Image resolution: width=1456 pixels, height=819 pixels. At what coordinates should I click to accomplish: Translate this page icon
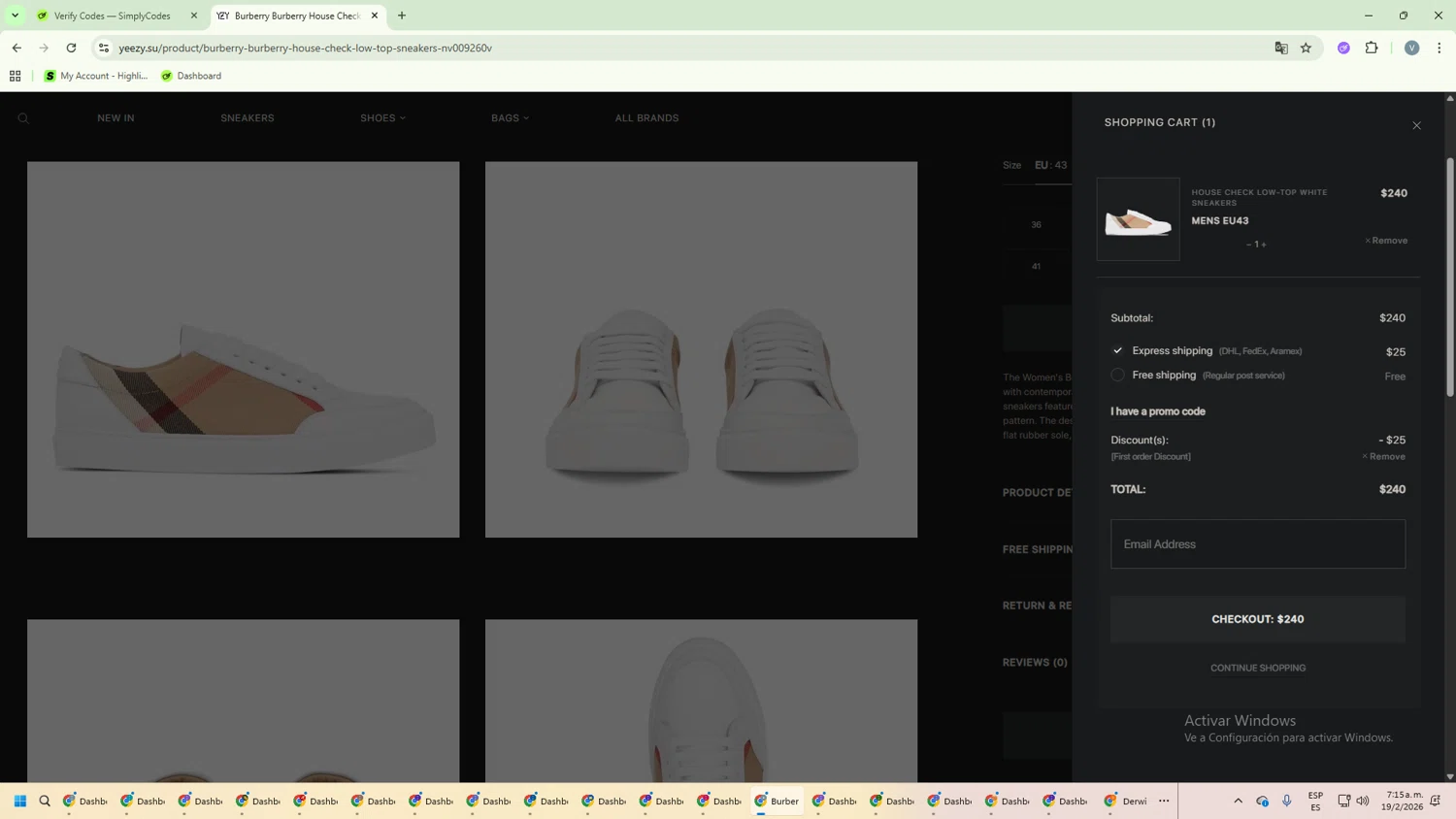click(1281, 48)
